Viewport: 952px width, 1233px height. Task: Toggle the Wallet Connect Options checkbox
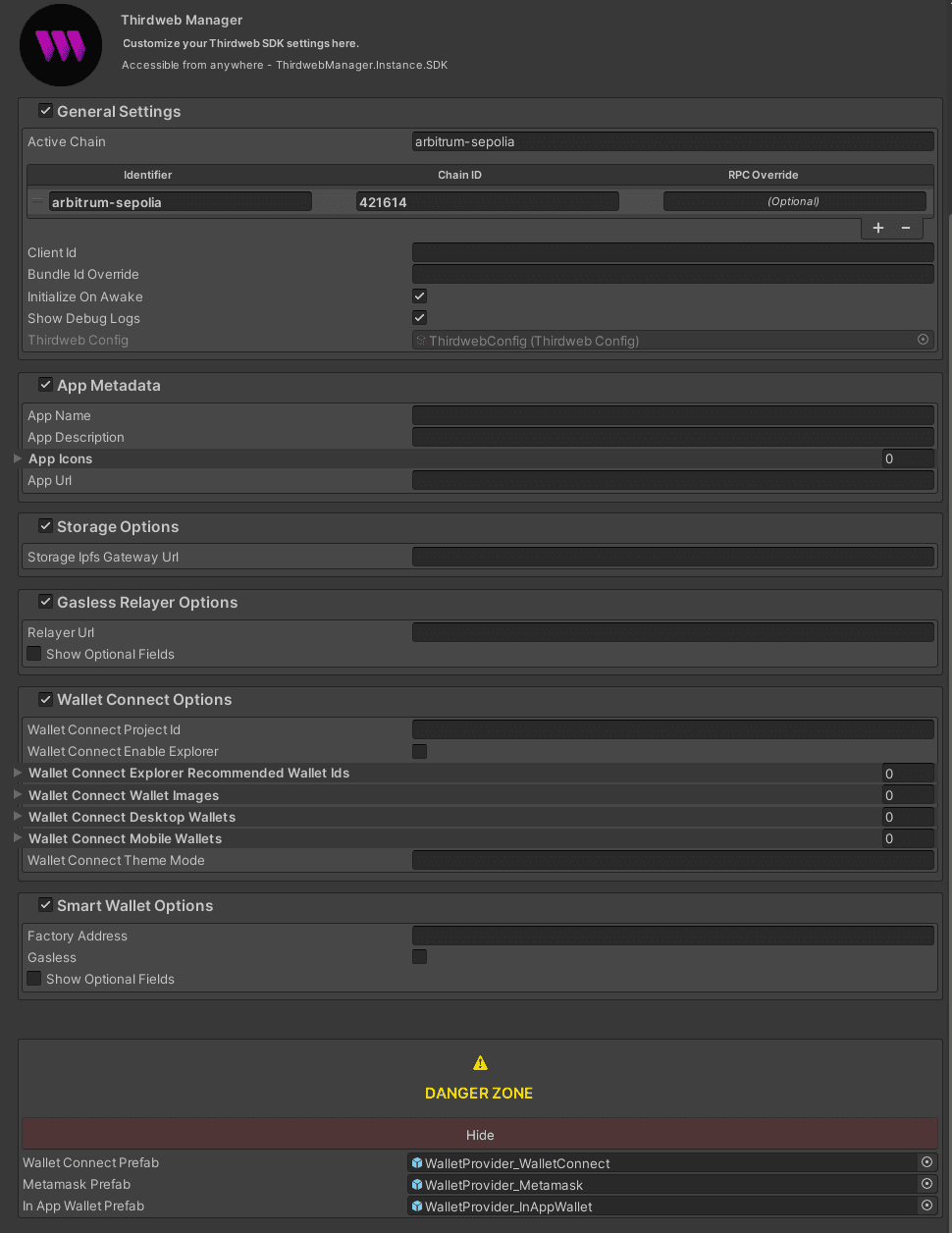pos(45,699)
